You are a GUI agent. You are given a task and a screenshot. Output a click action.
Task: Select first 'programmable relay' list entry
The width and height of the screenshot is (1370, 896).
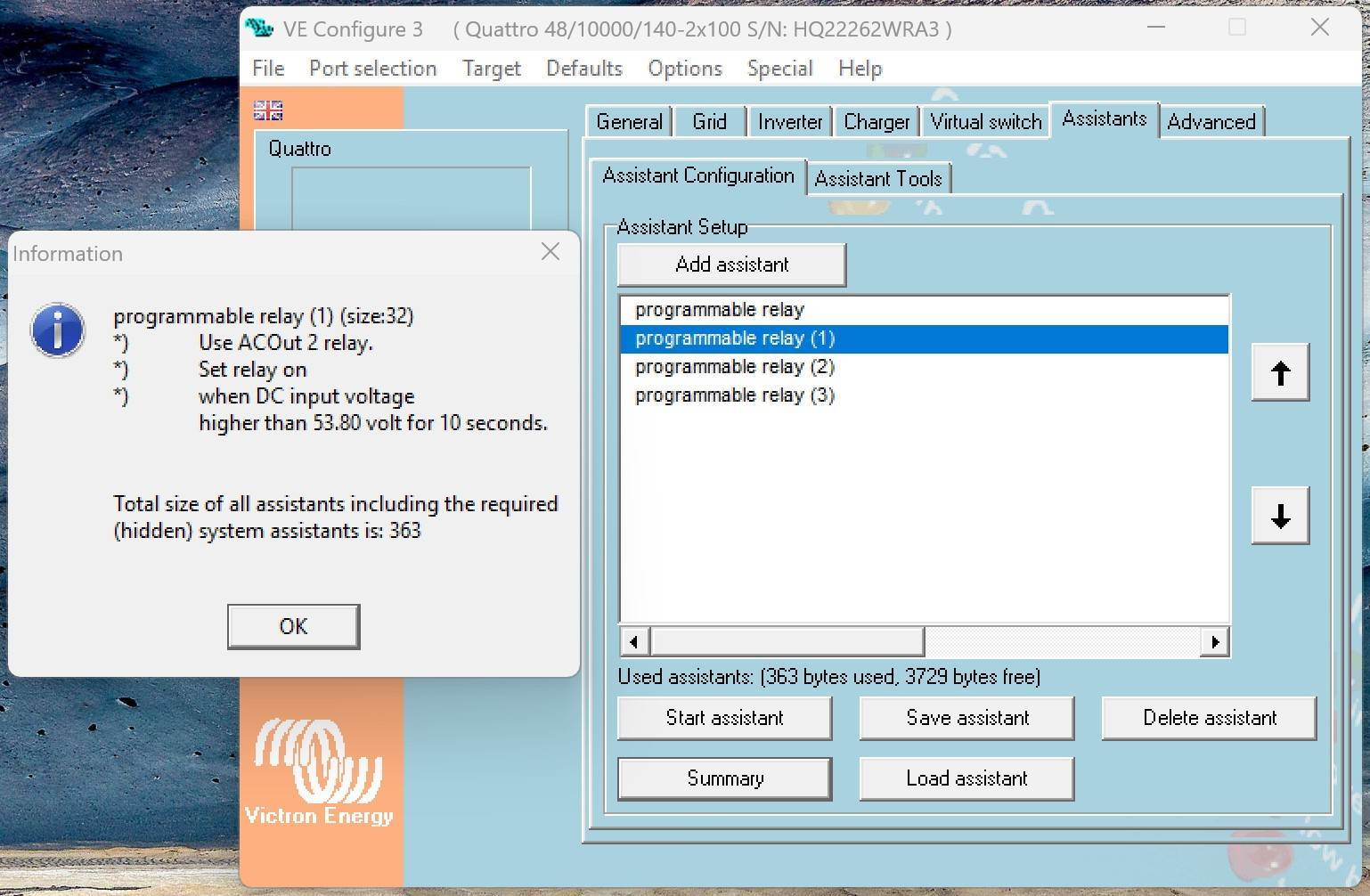pyautogui.click(x=925, y=310)
